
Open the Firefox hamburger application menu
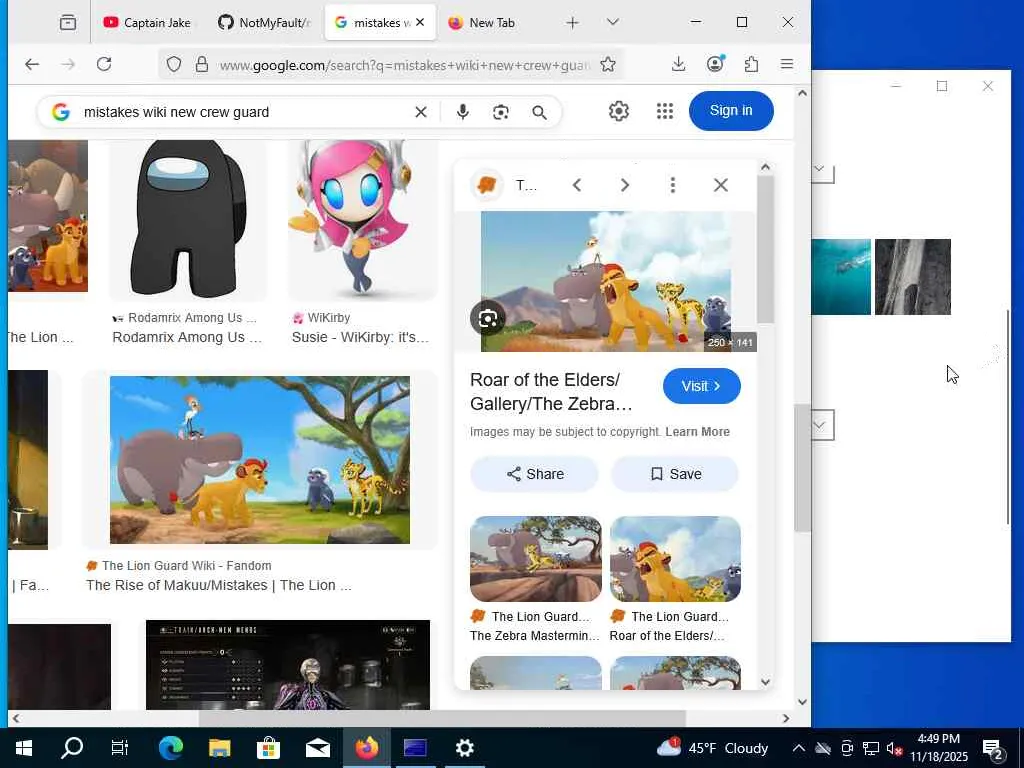(x=787, y=64)
